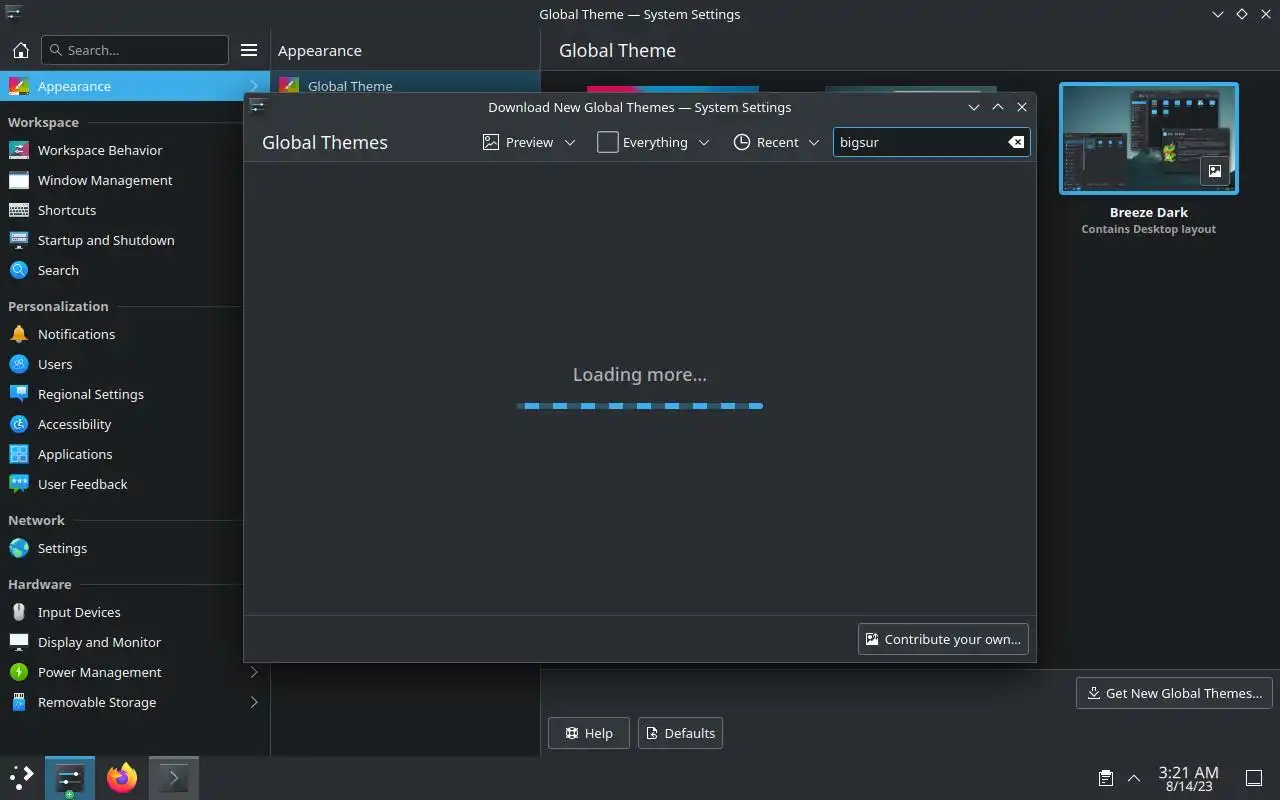Click the Defaults button
Viewport: 1280px width, 800px height.
pyautogui.click(x=680, y=733)
